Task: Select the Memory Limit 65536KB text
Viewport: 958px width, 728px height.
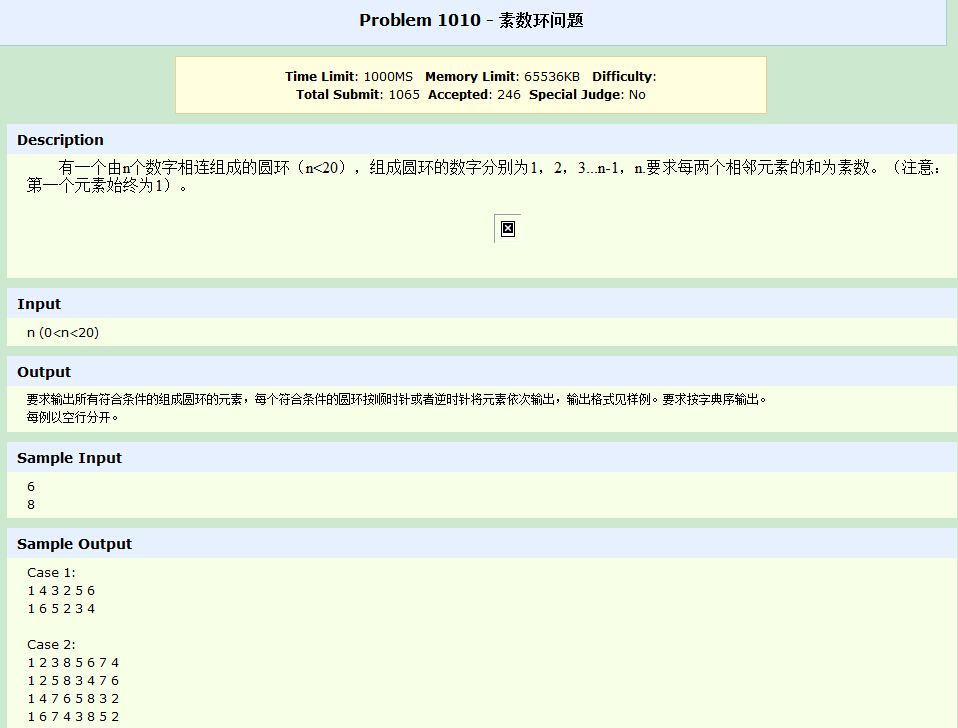Action: (502, 76)
